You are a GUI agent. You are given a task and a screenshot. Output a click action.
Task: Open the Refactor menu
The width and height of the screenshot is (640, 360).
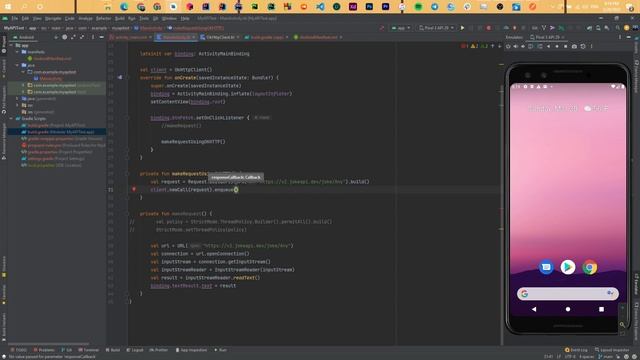click(x=103, y=18)
